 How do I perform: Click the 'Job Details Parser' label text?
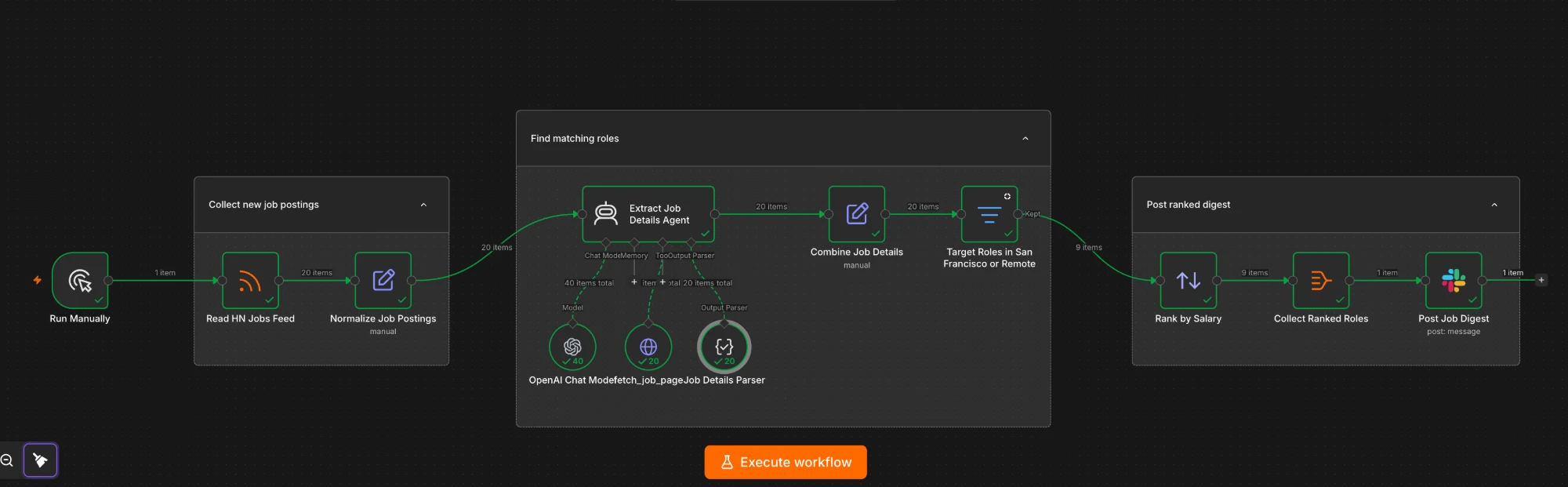click(724, 380)
